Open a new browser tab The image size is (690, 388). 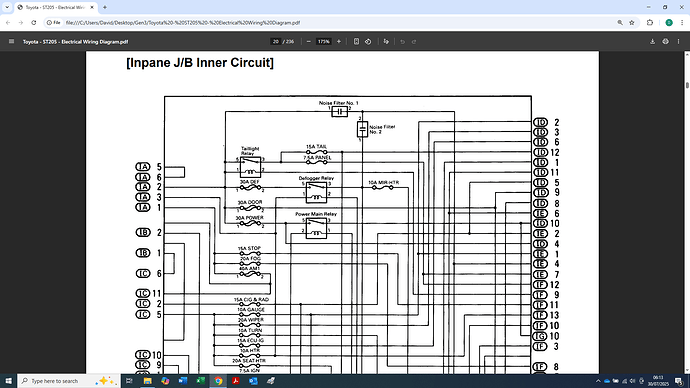tap(105, 7)
